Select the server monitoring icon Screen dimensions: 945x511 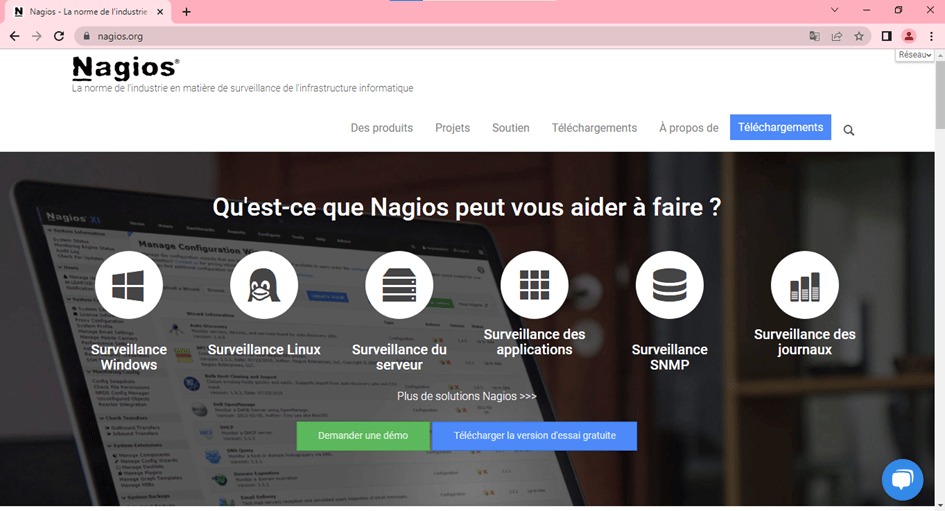coord(399,285)
